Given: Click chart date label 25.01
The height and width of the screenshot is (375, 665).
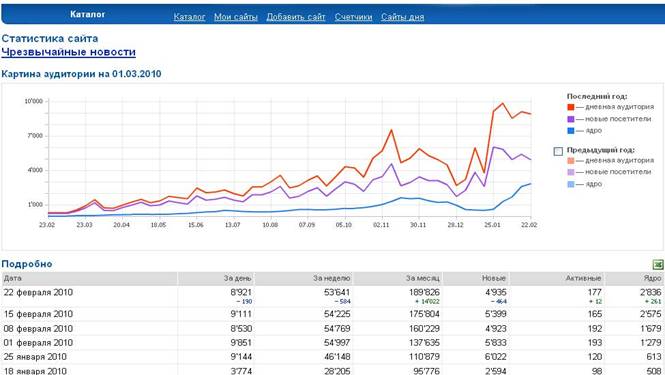Looking at the screenshot, I should tap(492, 225).
